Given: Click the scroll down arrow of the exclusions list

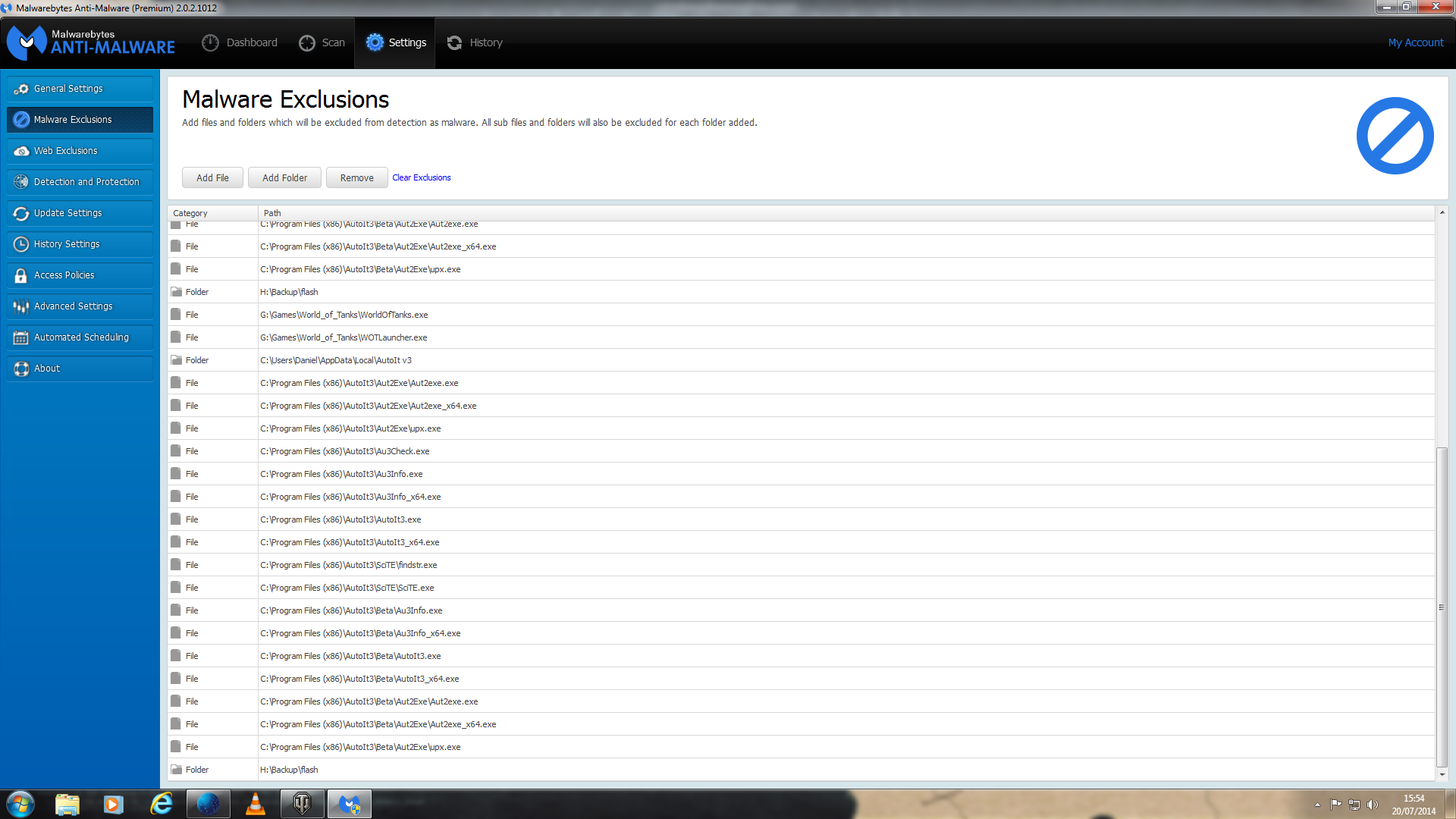Looking at the screenshot, I should coord(1442,775).
